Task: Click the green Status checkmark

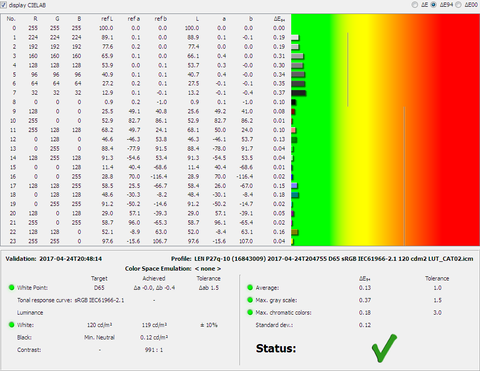Action: (384, 348)
